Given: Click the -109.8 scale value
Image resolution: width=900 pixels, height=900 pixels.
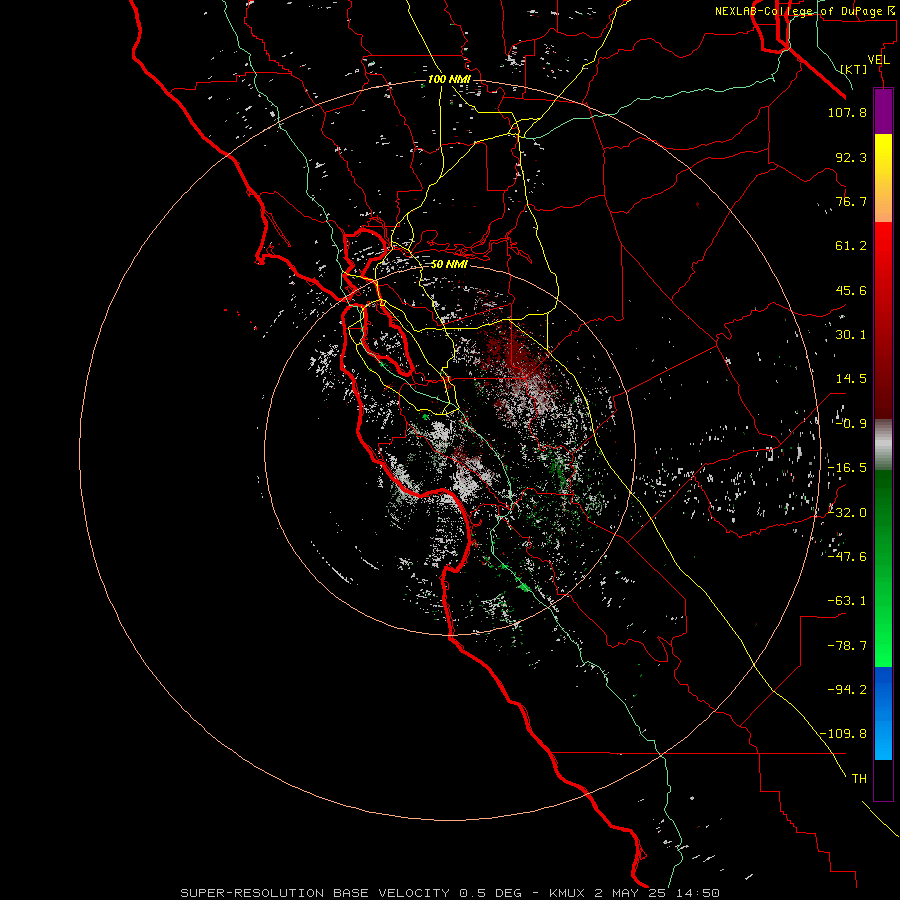Looking at the screenshot, I should (843, 734).
